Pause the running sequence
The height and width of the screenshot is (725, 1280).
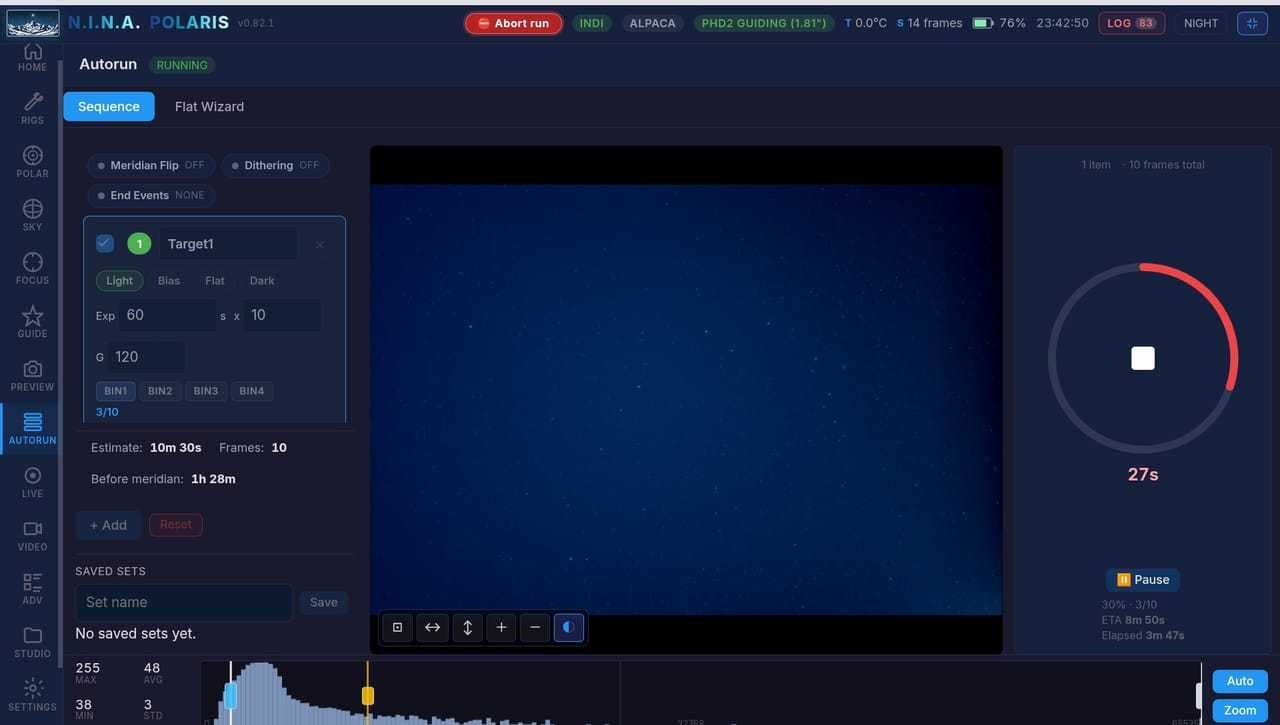tap(1143, 580)
